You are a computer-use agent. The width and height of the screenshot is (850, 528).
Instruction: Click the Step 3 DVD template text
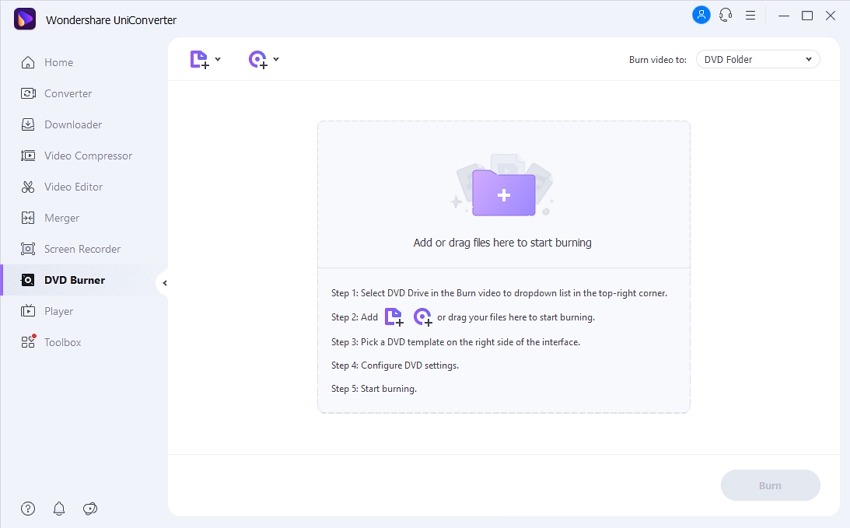(x=455, y=342)
